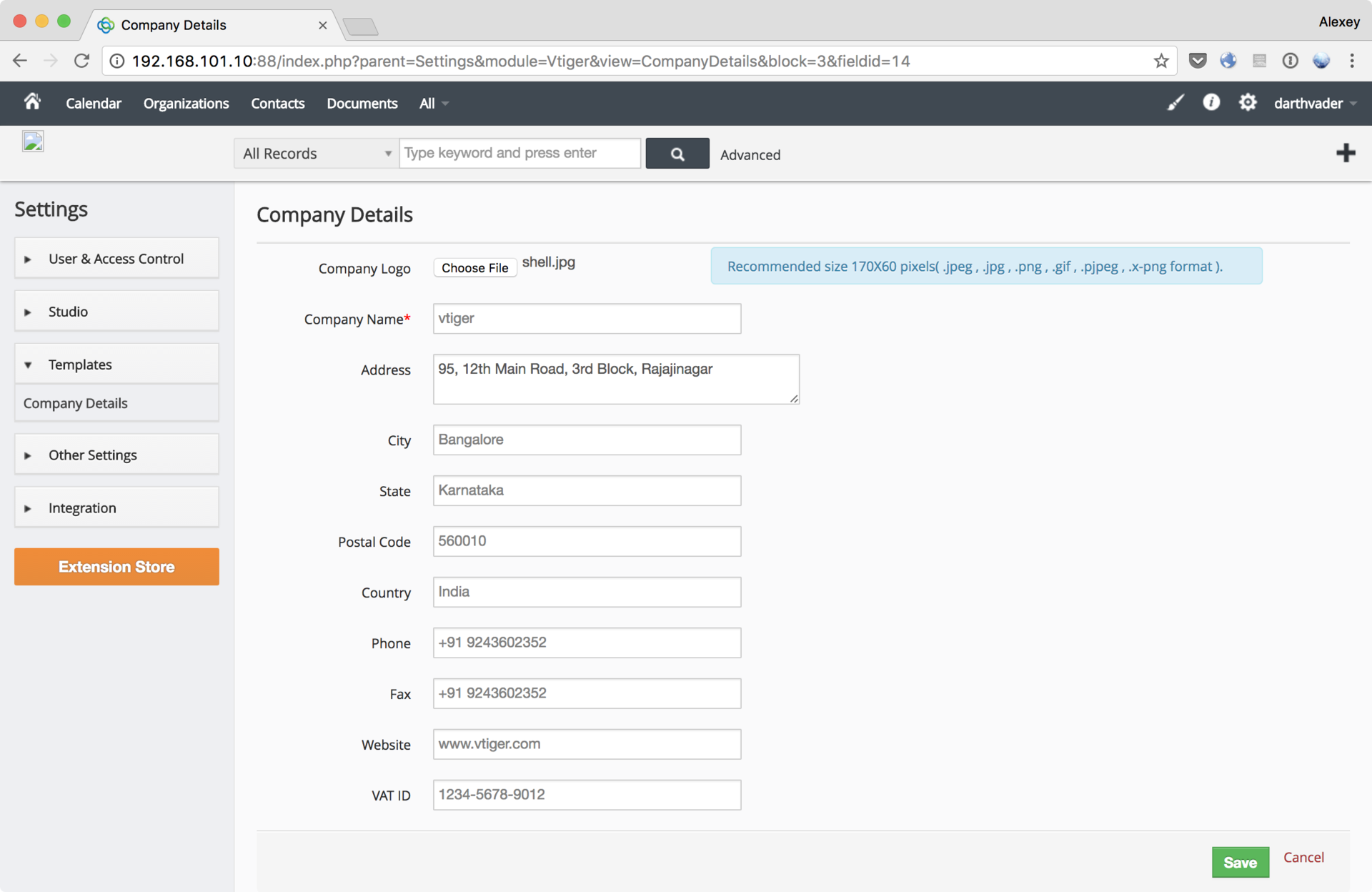The image size is (1372, 892).
Task: Click the vtiger CRM logo icon
Action: (33, 141)
